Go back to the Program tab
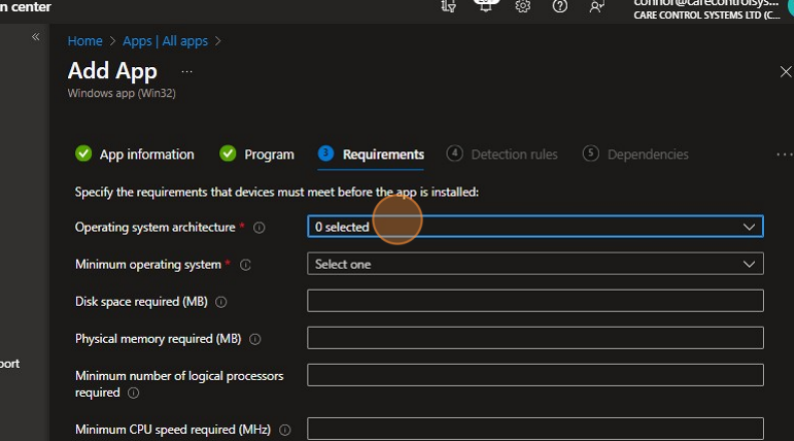 tap(257, 154)
